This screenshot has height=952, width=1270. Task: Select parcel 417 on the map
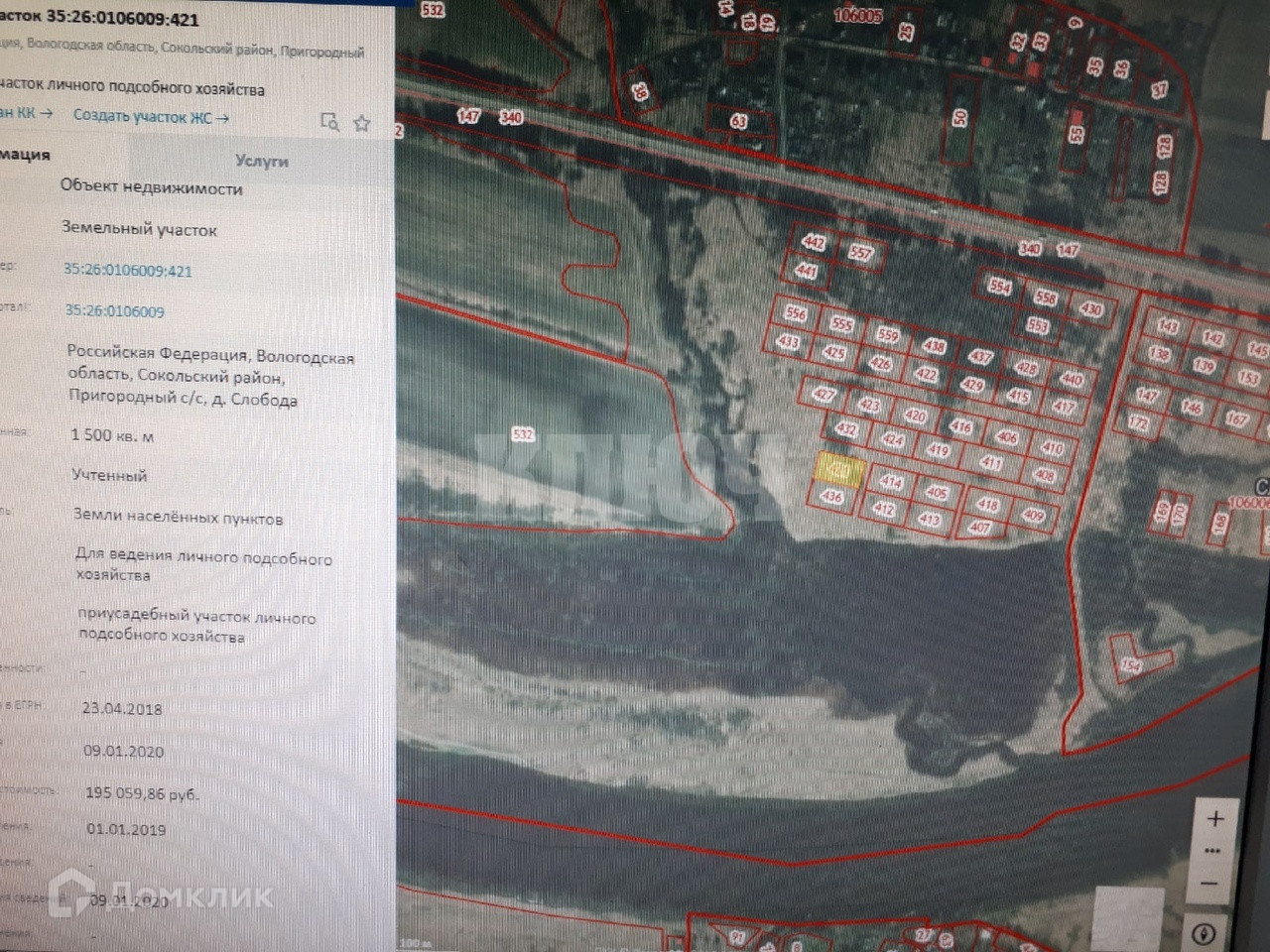click(x=1064, y=407)
